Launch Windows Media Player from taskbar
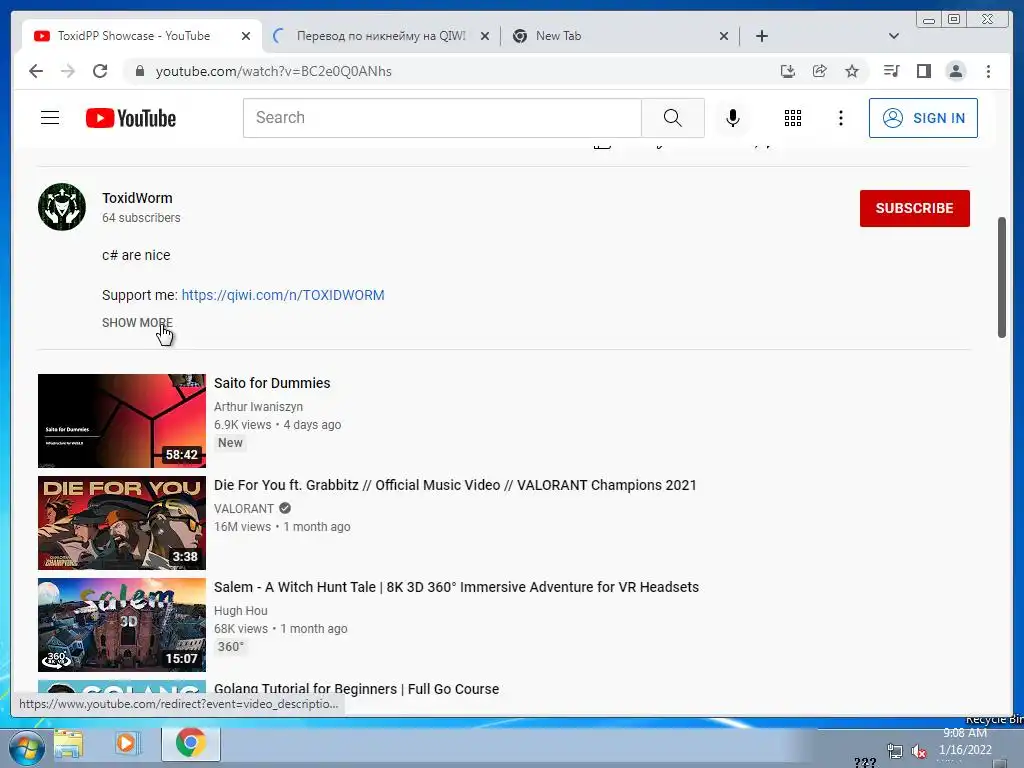Viewport: 1024px width, 768px height. (127, 744)
